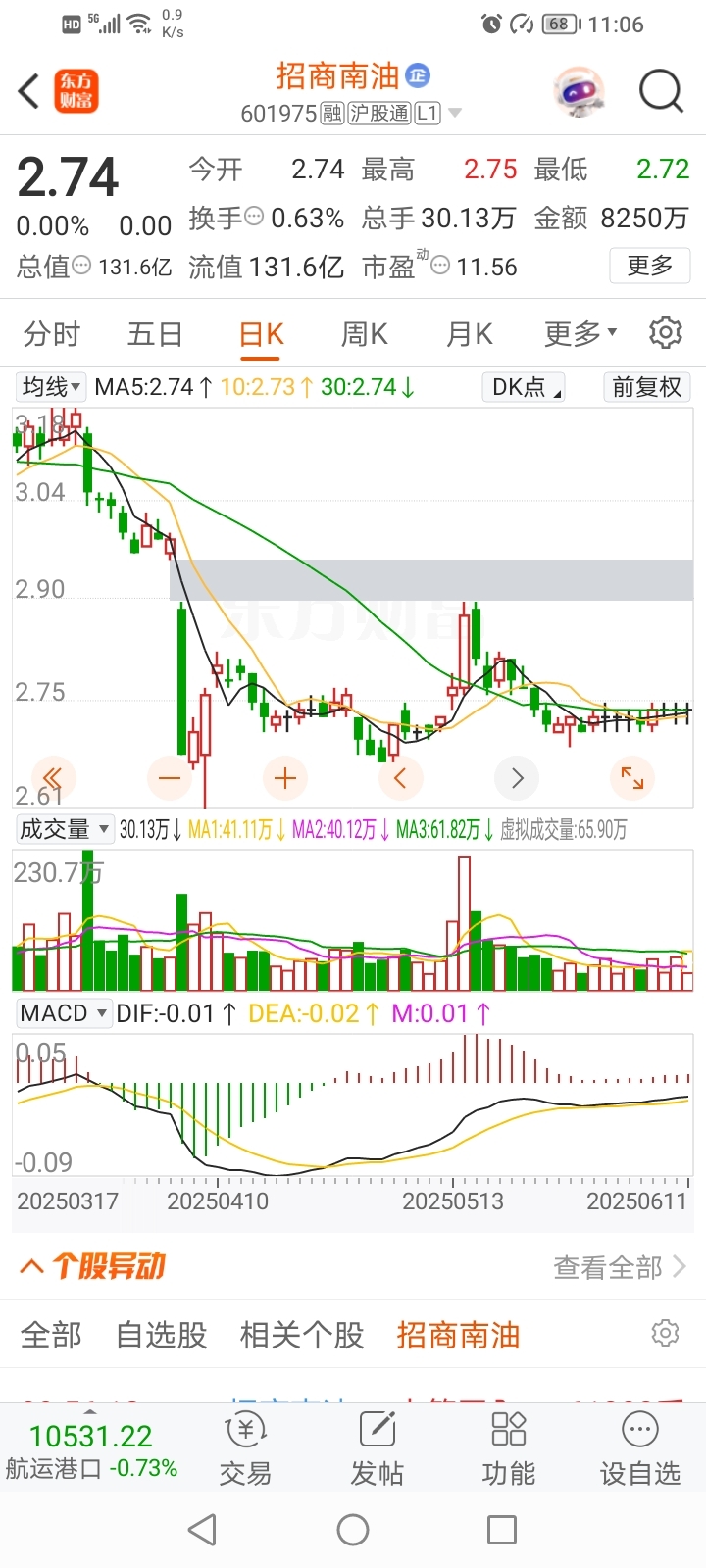Toggle DK点 indicator on chart

[524, 387]
